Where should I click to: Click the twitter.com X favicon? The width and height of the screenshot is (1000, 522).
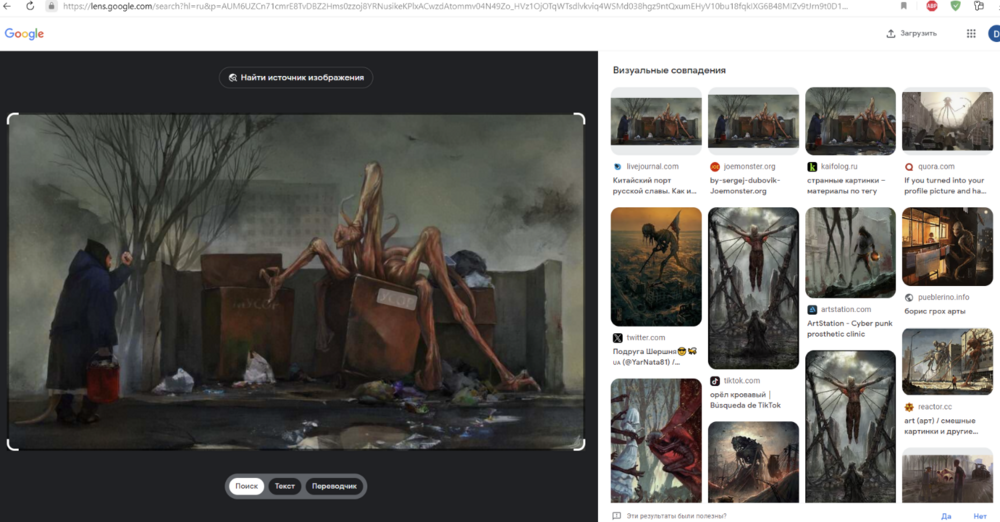point(617,338)
